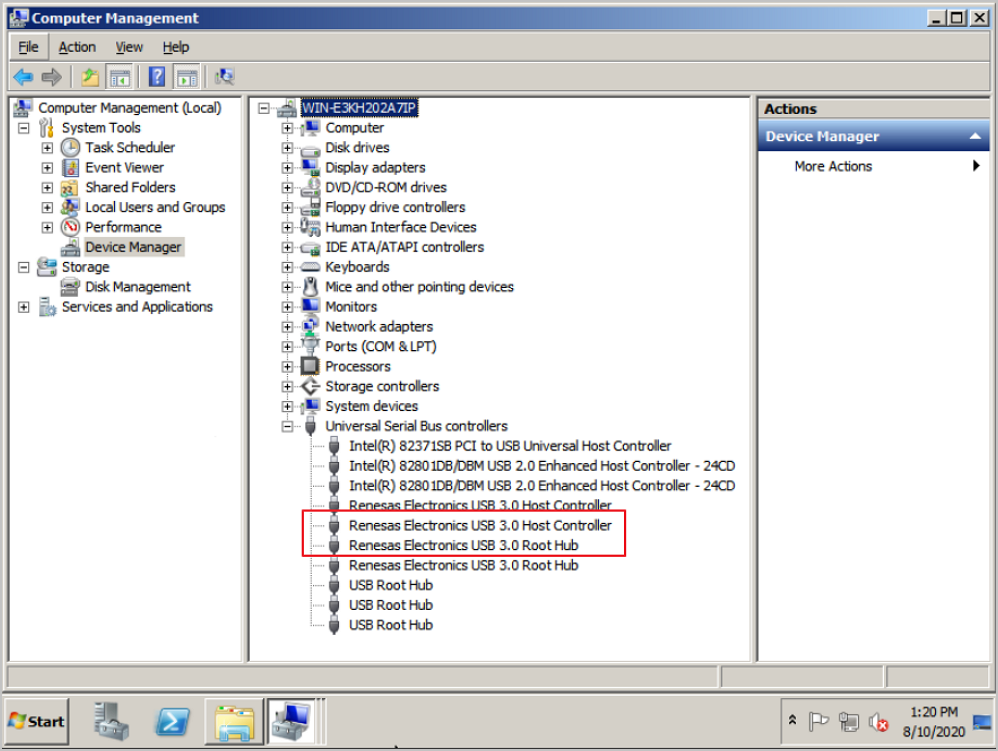This screenshot has width=998, height=751.
Task: Toggle Show/Hide Action Pane toolbar icon
Action: pyautogui.click(x=187, y=77)
